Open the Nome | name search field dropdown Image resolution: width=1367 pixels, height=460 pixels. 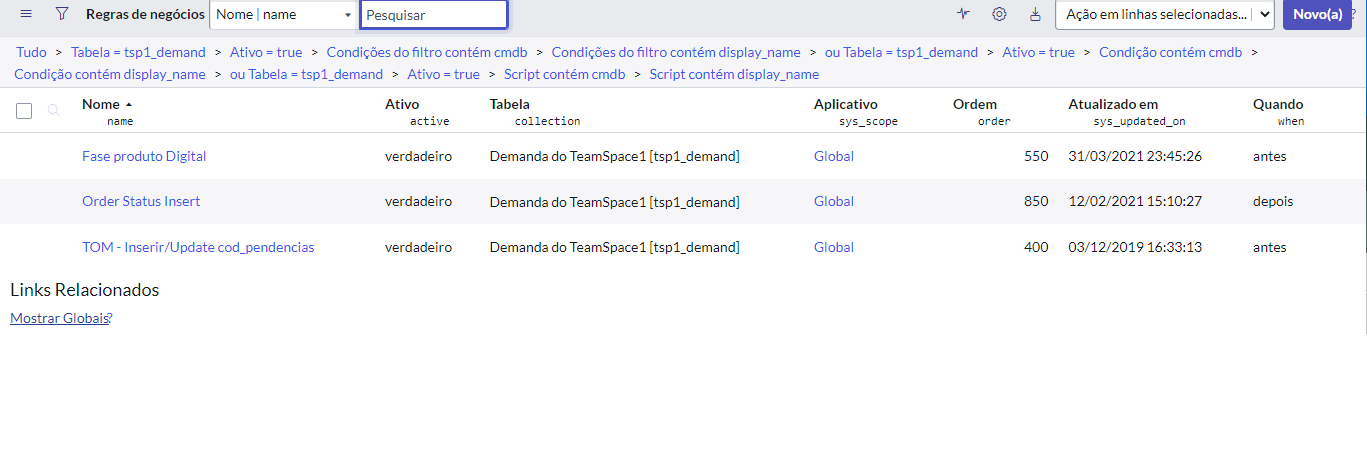(283, 15)
